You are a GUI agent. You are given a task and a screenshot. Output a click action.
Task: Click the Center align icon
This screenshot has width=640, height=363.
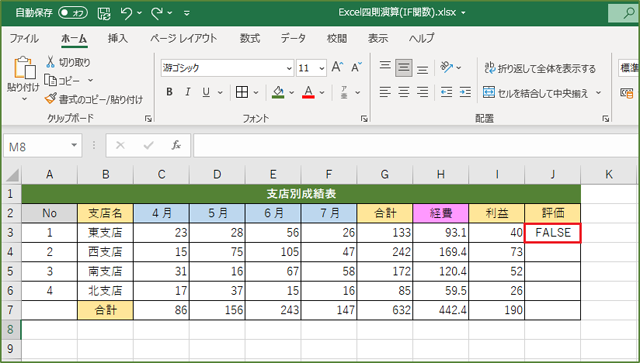pos(404,92)
